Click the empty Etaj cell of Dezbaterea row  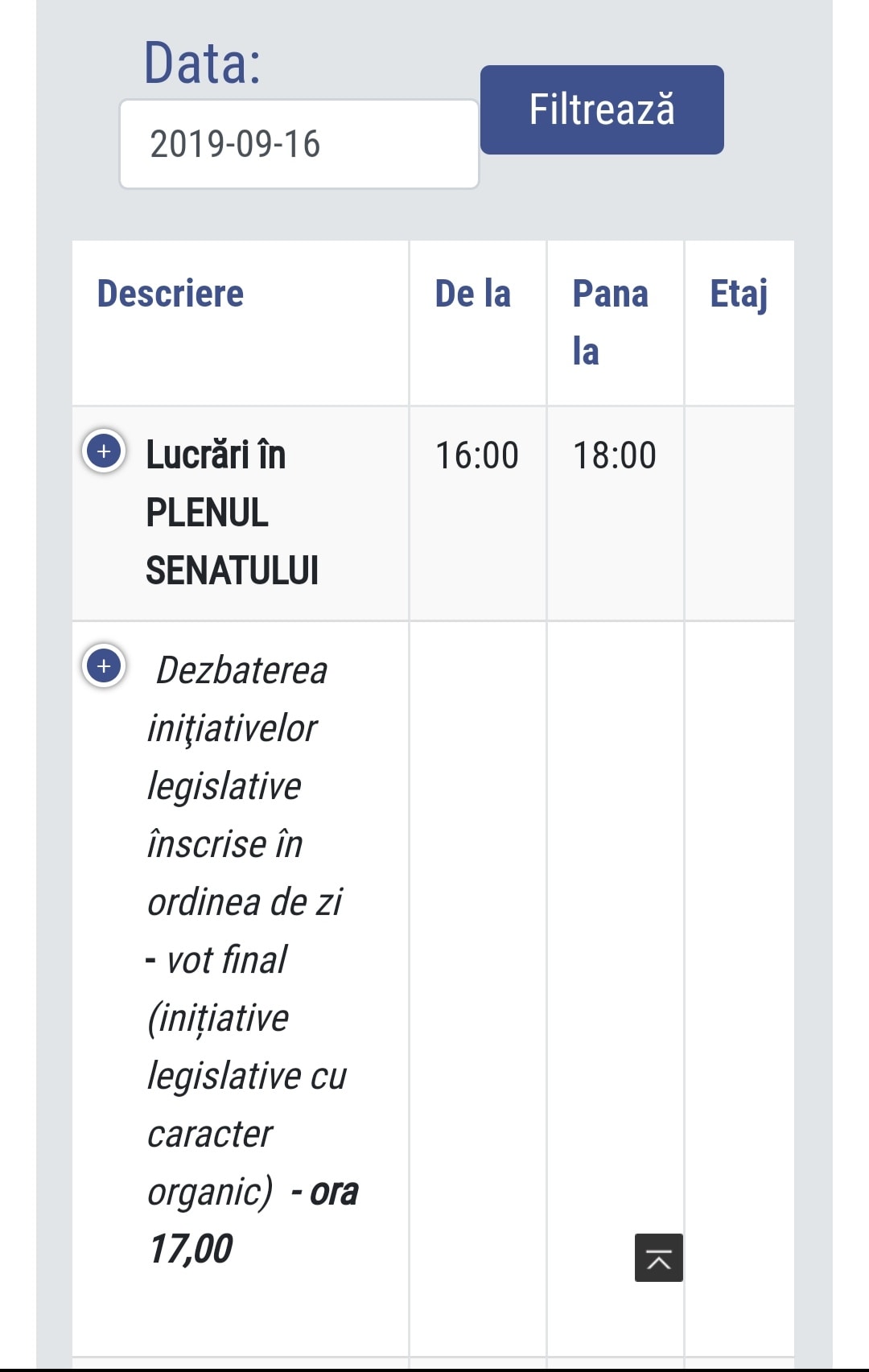[x=739, y=988]
